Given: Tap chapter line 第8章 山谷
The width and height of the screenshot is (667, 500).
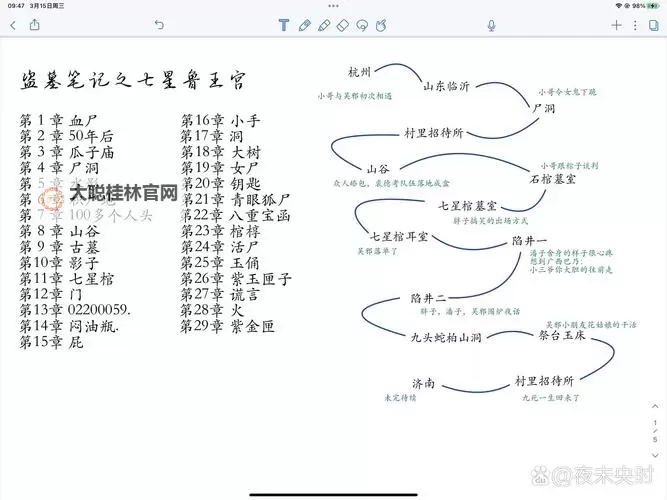Looking at the screenshot, I should 60,231.
